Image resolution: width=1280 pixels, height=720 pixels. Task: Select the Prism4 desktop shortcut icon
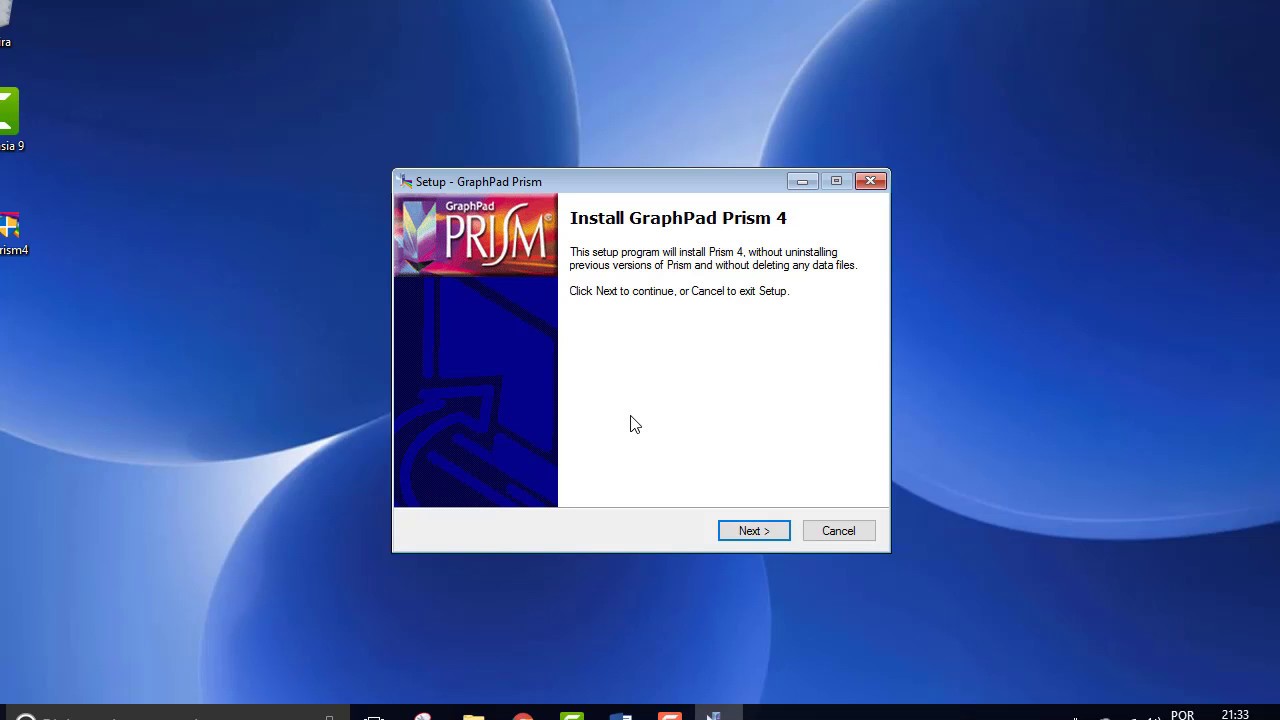(x=11, y=235)
